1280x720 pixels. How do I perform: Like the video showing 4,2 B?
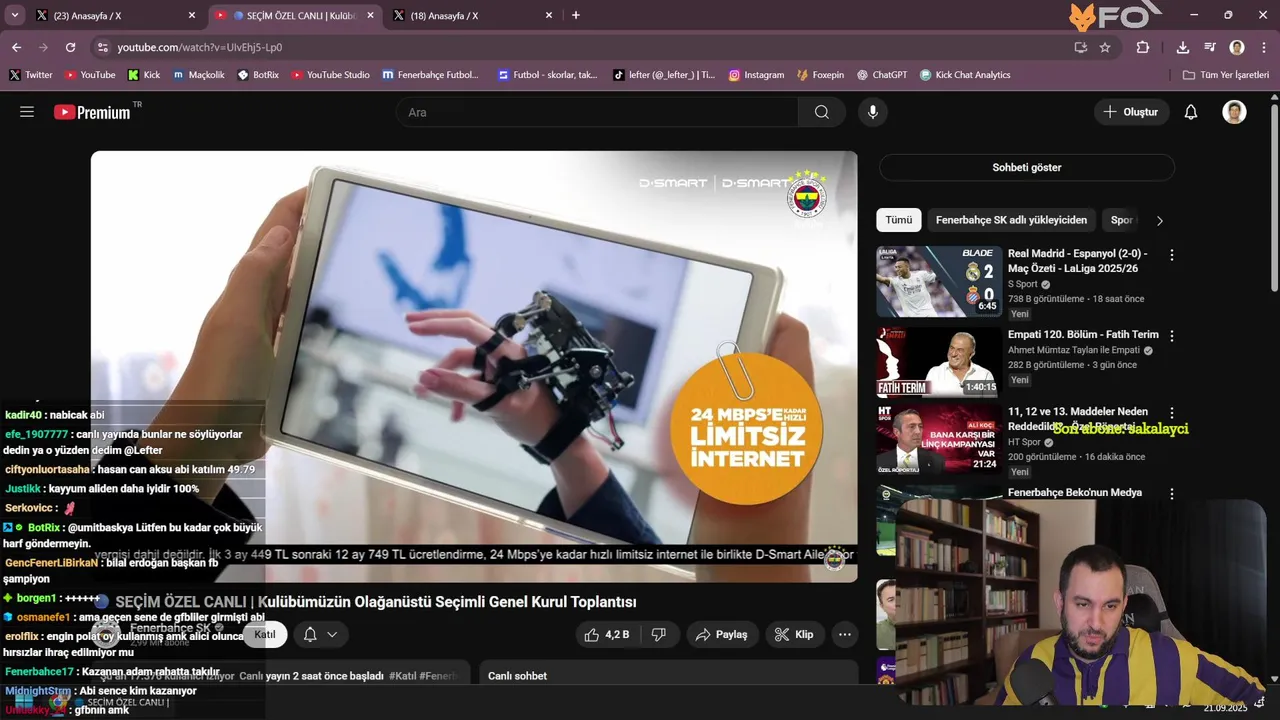pos(607,634)
